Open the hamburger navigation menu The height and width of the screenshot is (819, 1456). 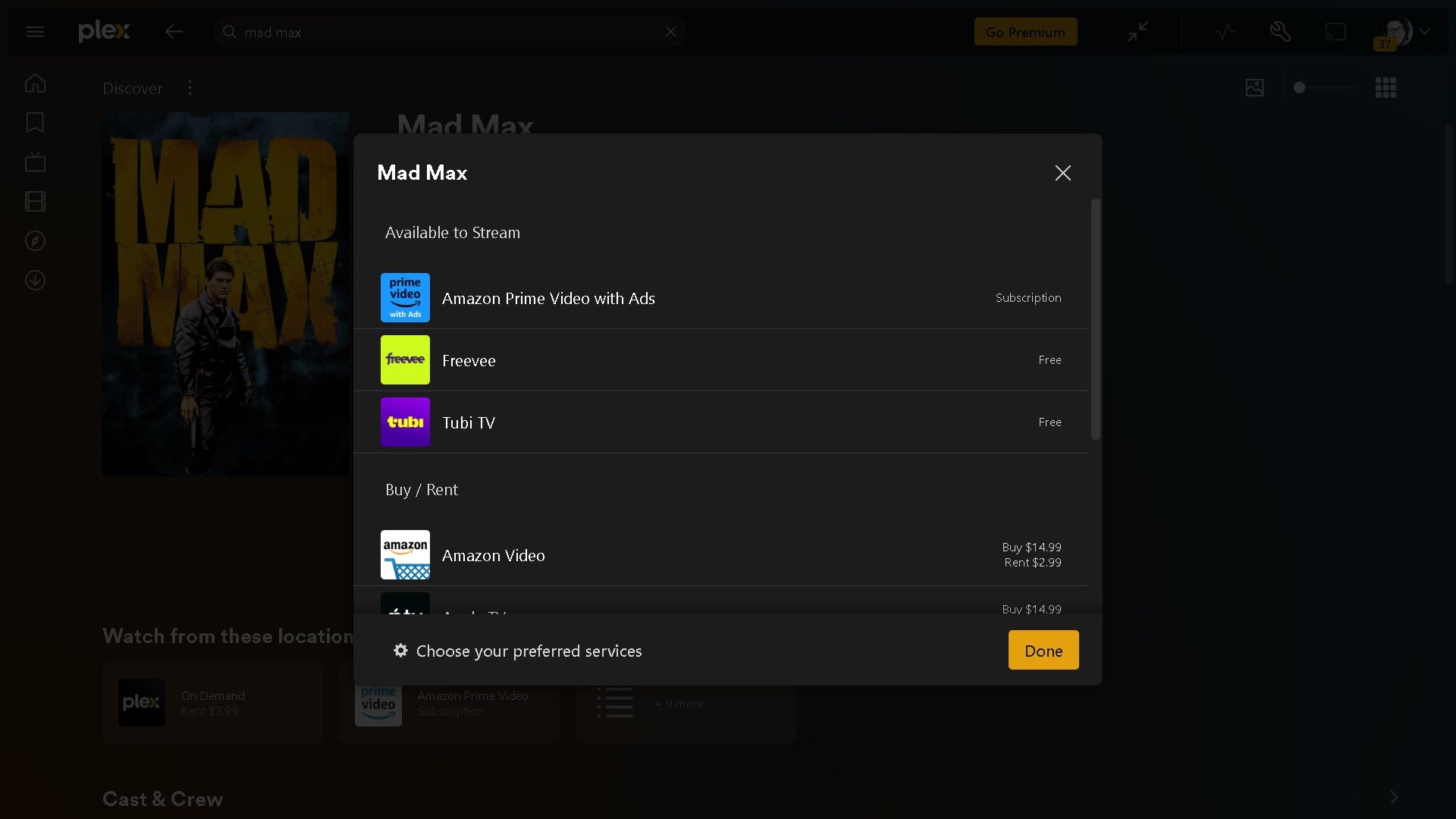tap(35, 31)
